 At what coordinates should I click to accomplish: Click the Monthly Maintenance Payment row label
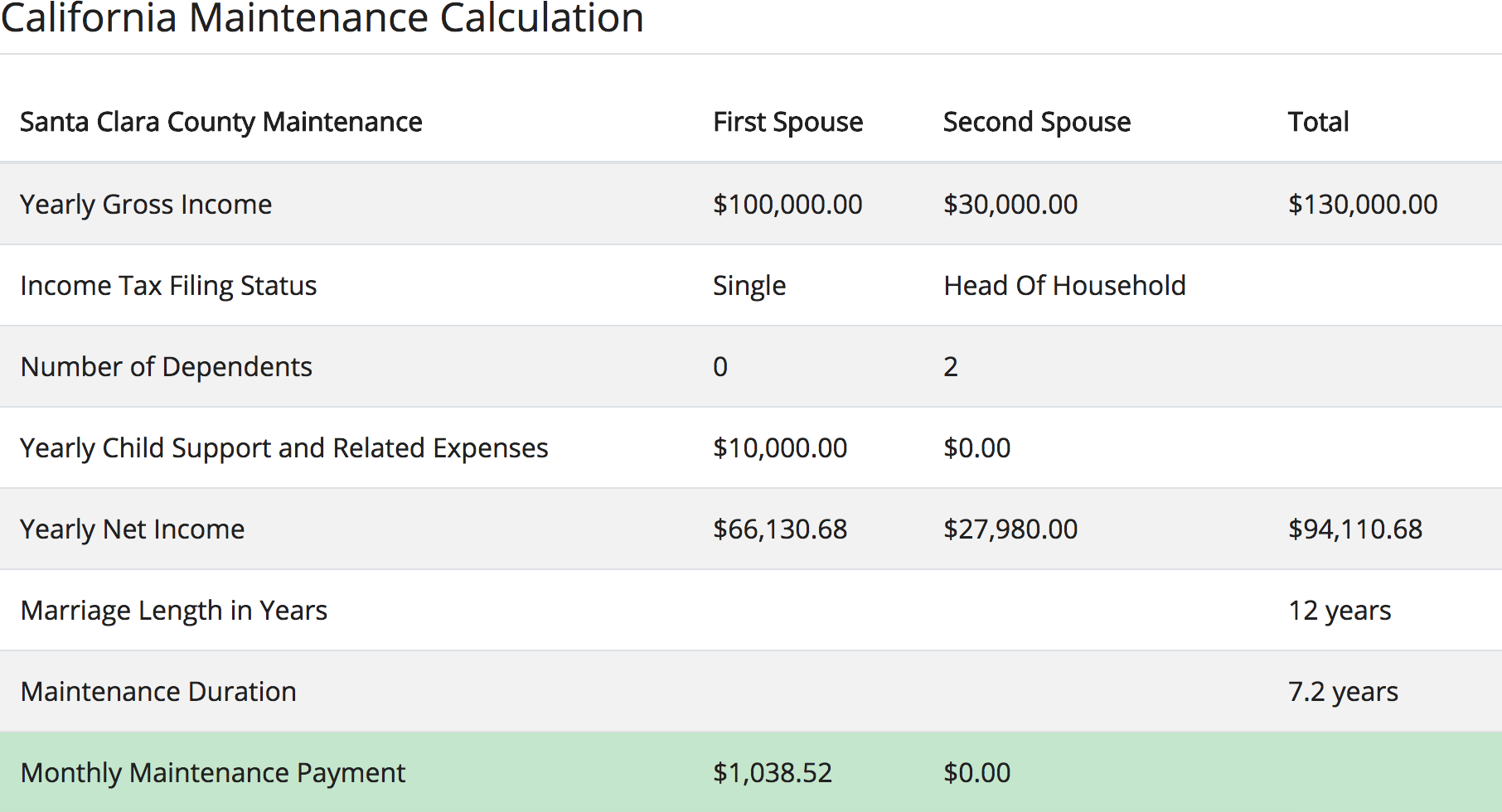(x=213, y=772)
